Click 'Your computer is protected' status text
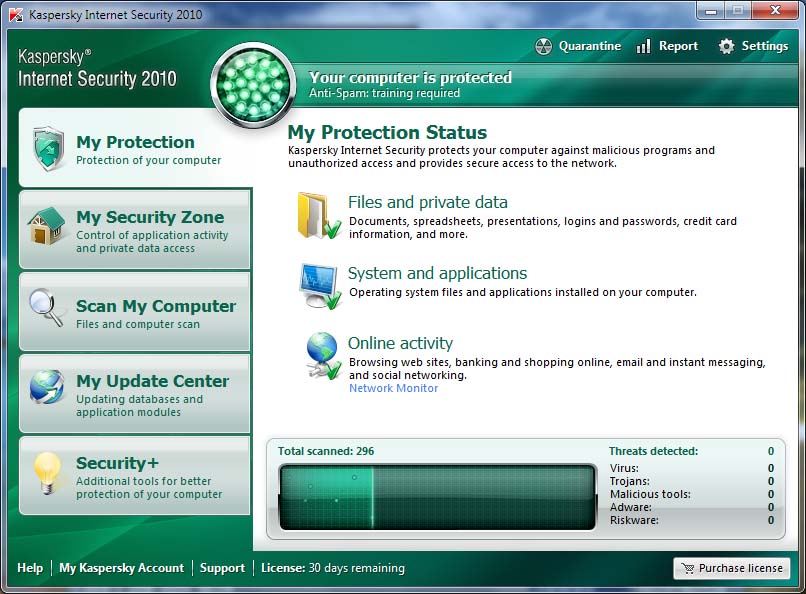This screenshot has width=806, height=594. (x=410, y=77)
